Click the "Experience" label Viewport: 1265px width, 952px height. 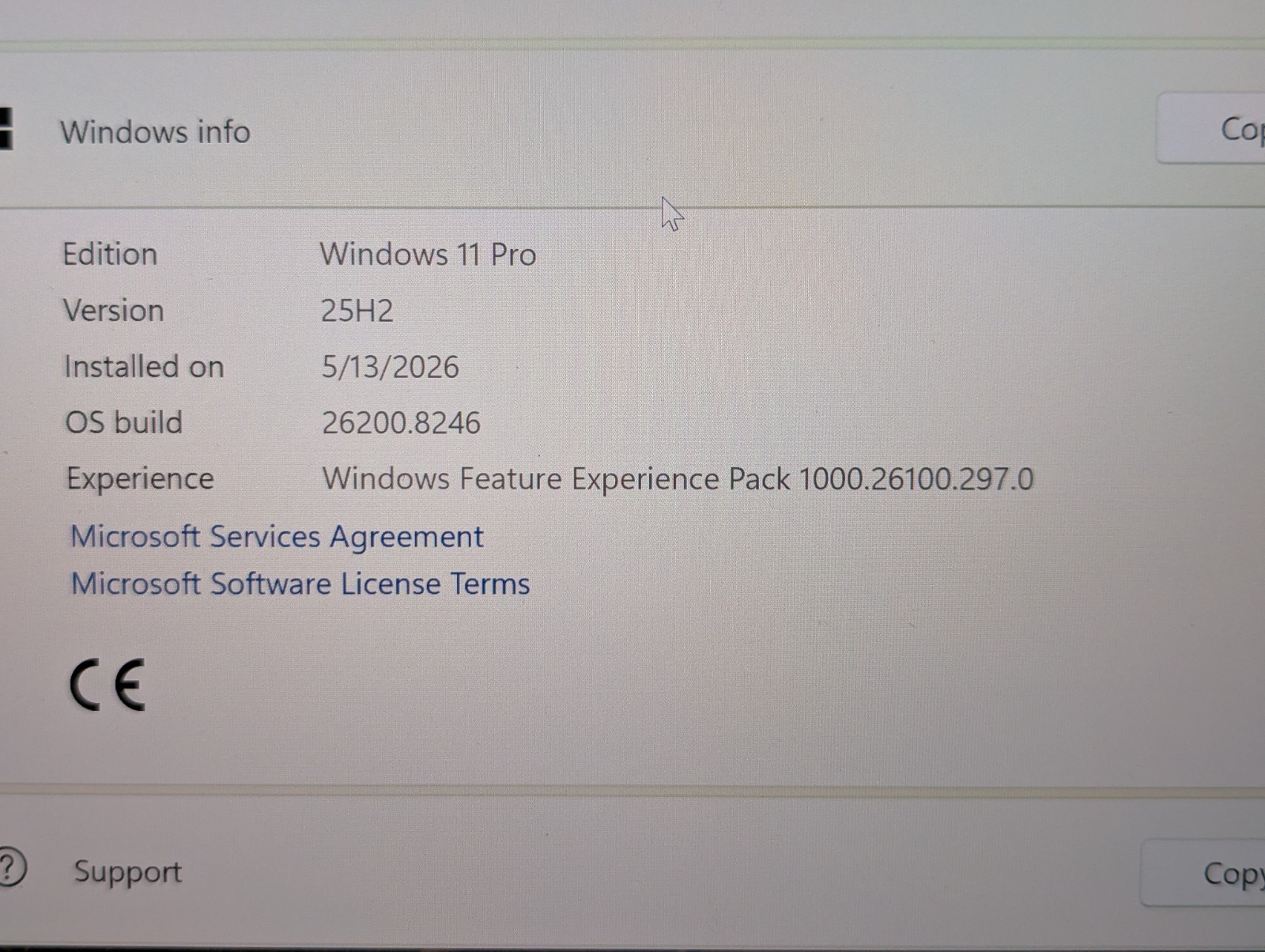point(140,479)
